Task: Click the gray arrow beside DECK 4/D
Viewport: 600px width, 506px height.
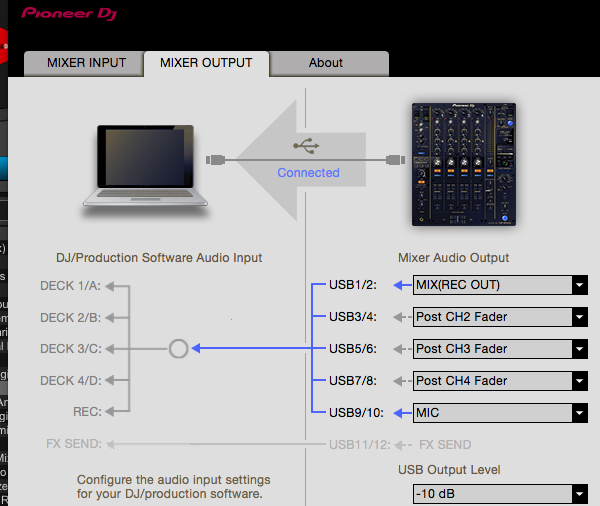Action: coord(115,380)
